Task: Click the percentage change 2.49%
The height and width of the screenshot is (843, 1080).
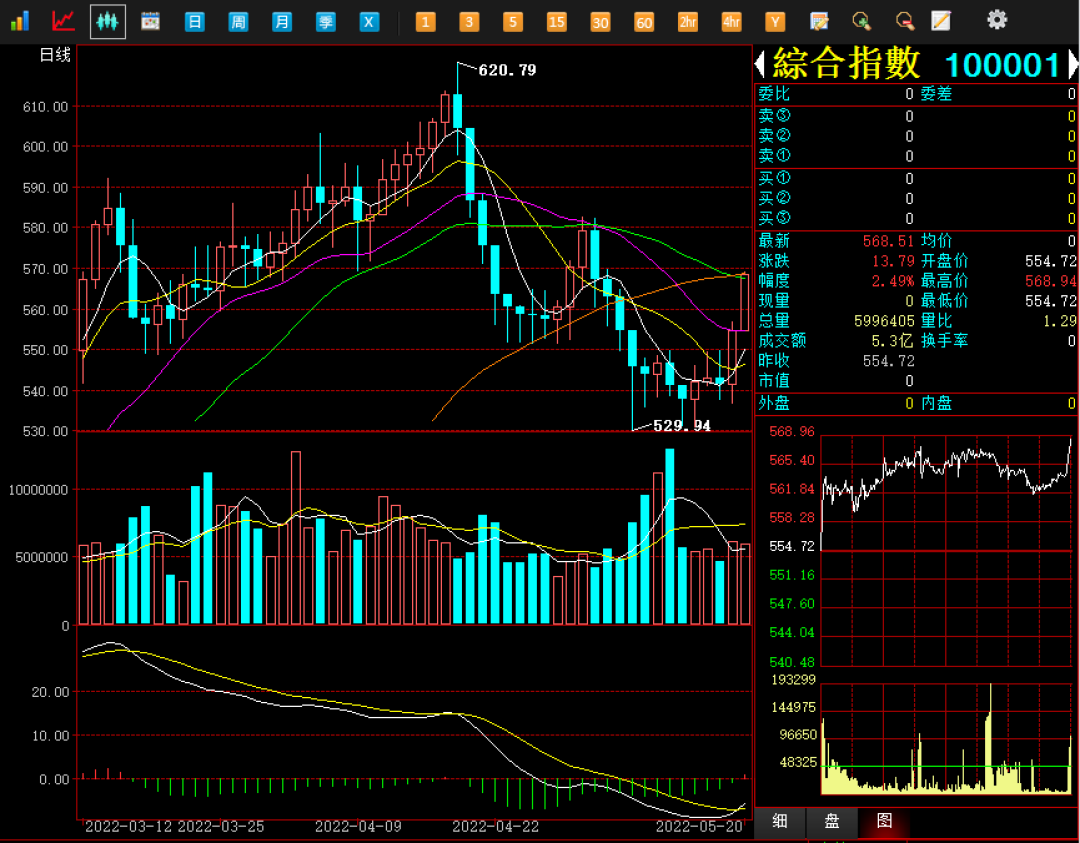Action: (x=893, y=281)
